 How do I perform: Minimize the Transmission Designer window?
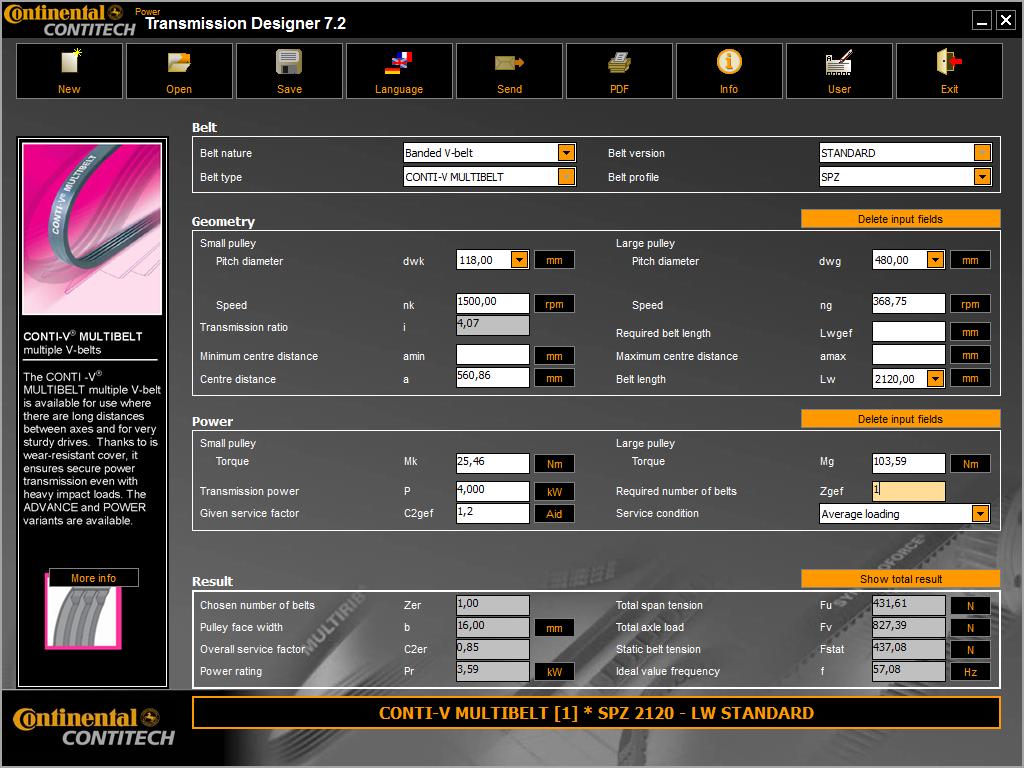click(982, 20)
